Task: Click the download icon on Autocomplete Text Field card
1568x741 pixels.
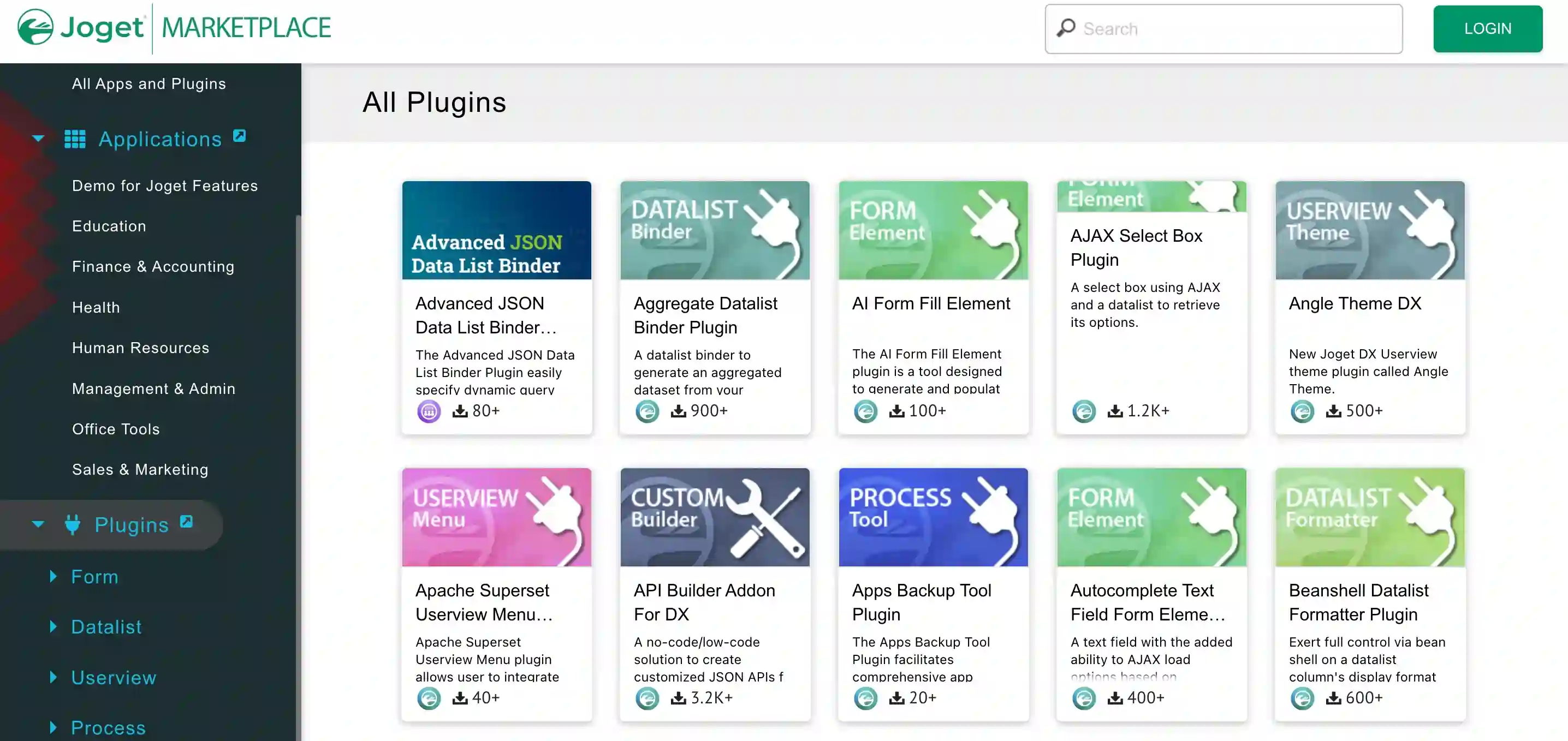Action: (1115, 698)
